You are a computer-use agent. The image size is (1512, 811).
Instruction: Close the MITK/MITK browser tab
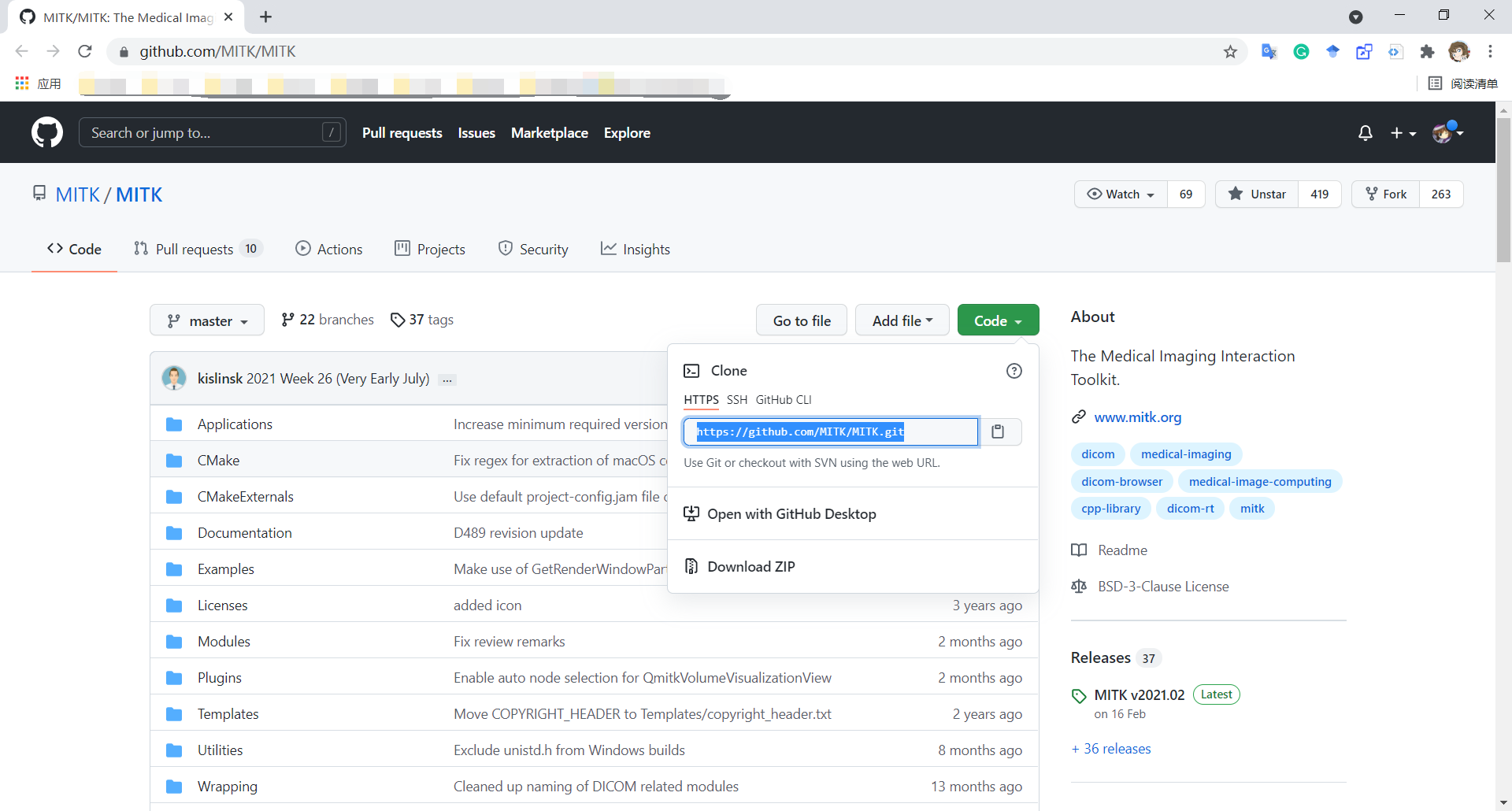(x=228, y=17)
